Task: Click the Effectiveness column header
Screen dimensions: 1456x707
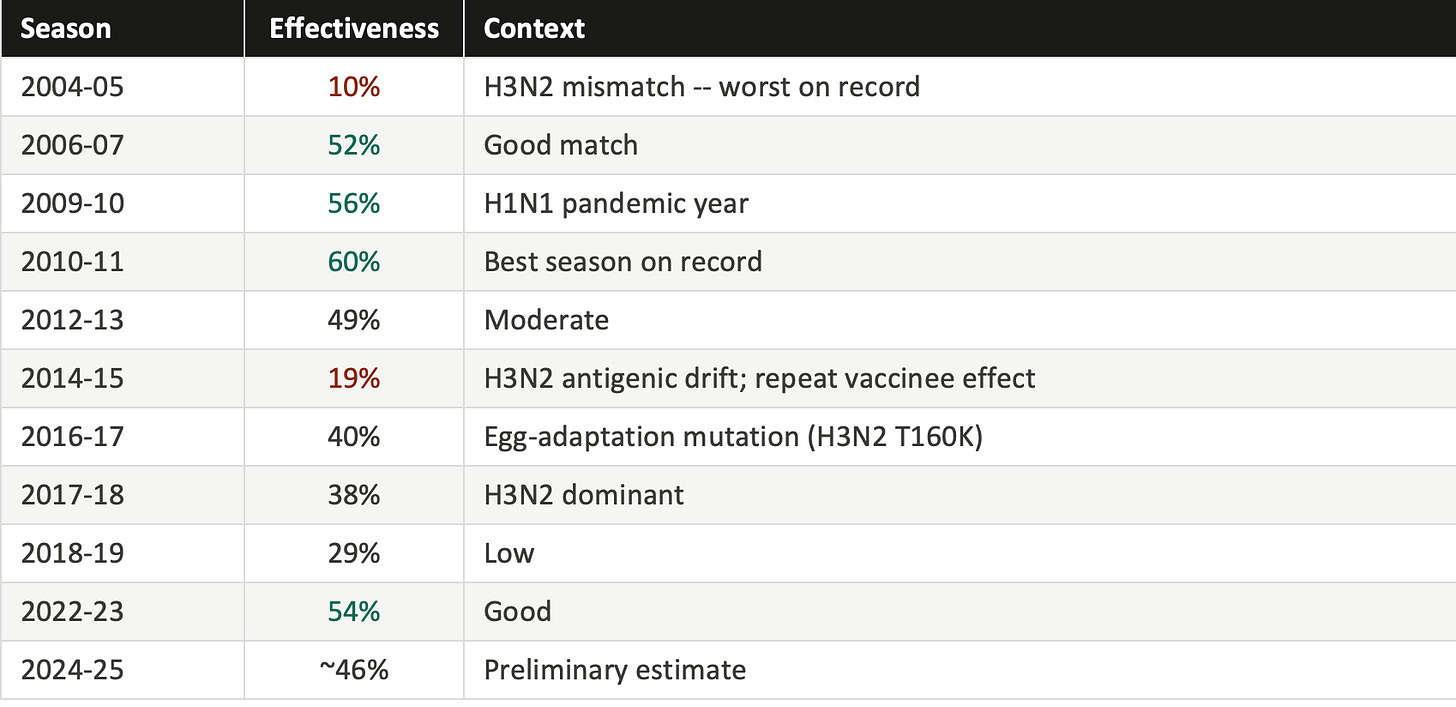Action: (x=354, y=28)
